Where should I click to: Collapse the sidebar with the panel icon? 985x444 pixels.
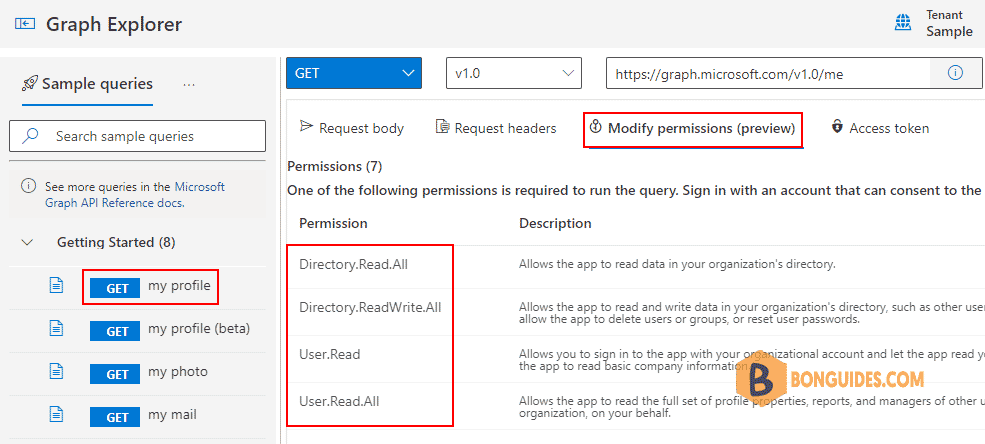[24, 24]
